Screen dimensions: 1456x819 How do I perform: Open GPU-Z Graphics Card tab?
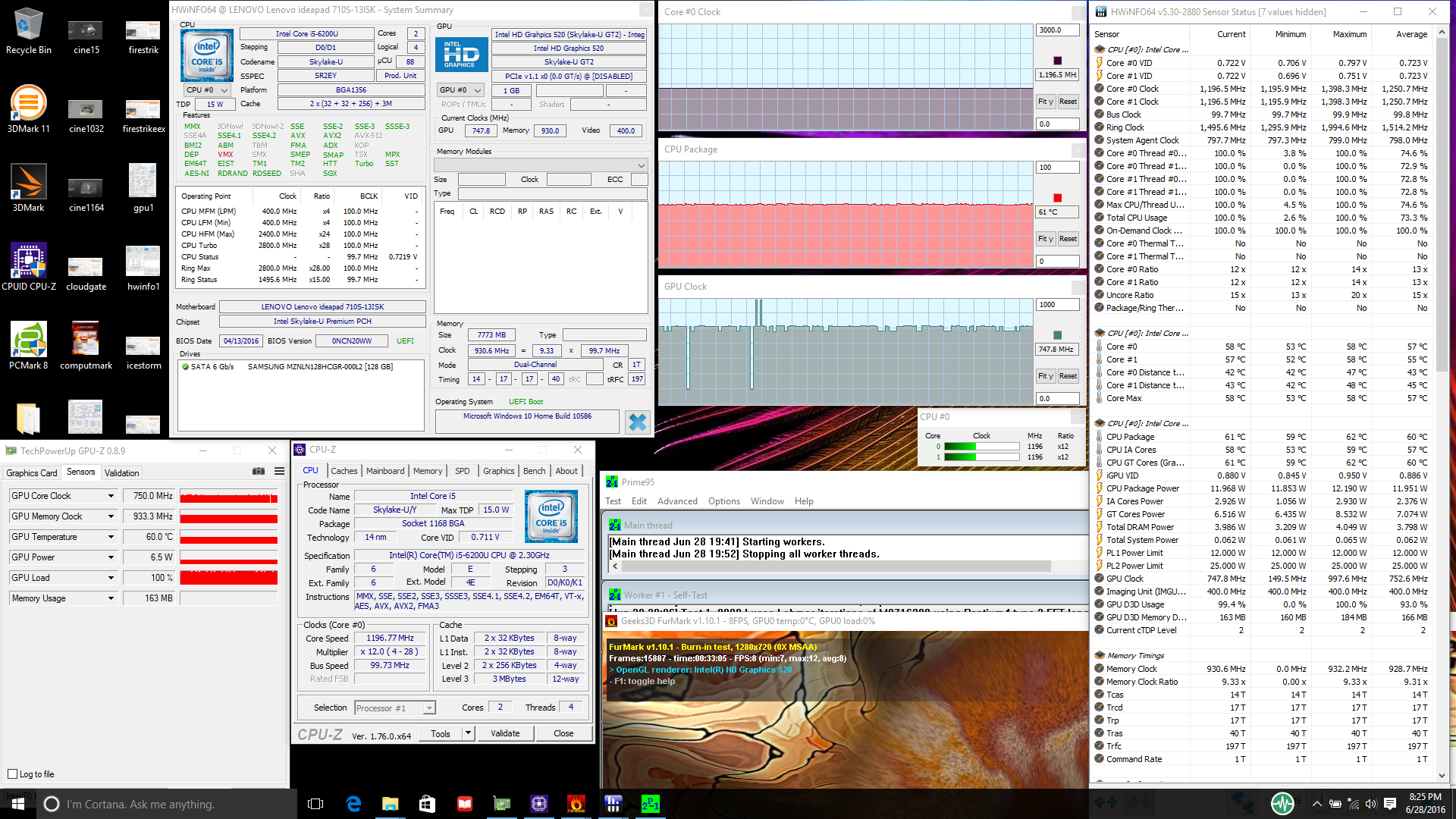pyautogui.click(x=32, y=472)
